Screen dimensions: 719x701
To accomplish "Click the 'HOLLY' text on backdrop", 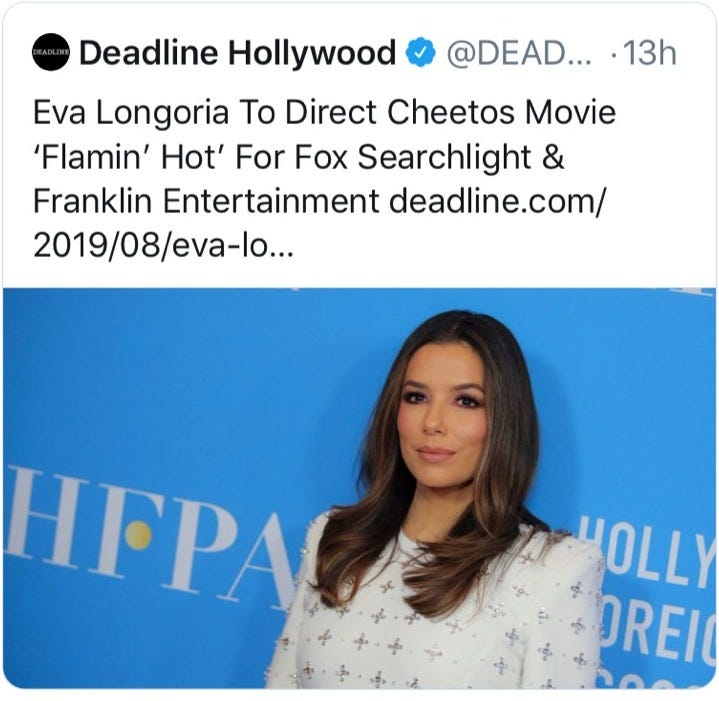I will [647, 551].
